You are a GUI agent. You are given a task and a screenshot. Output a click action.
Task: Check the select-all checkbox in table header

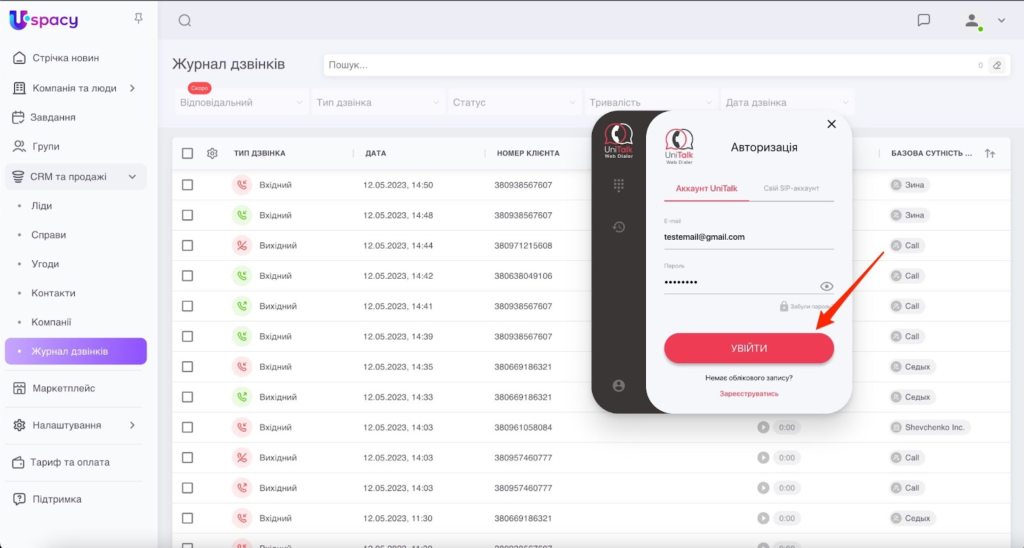pyautogui.click(x=187, y=153)
